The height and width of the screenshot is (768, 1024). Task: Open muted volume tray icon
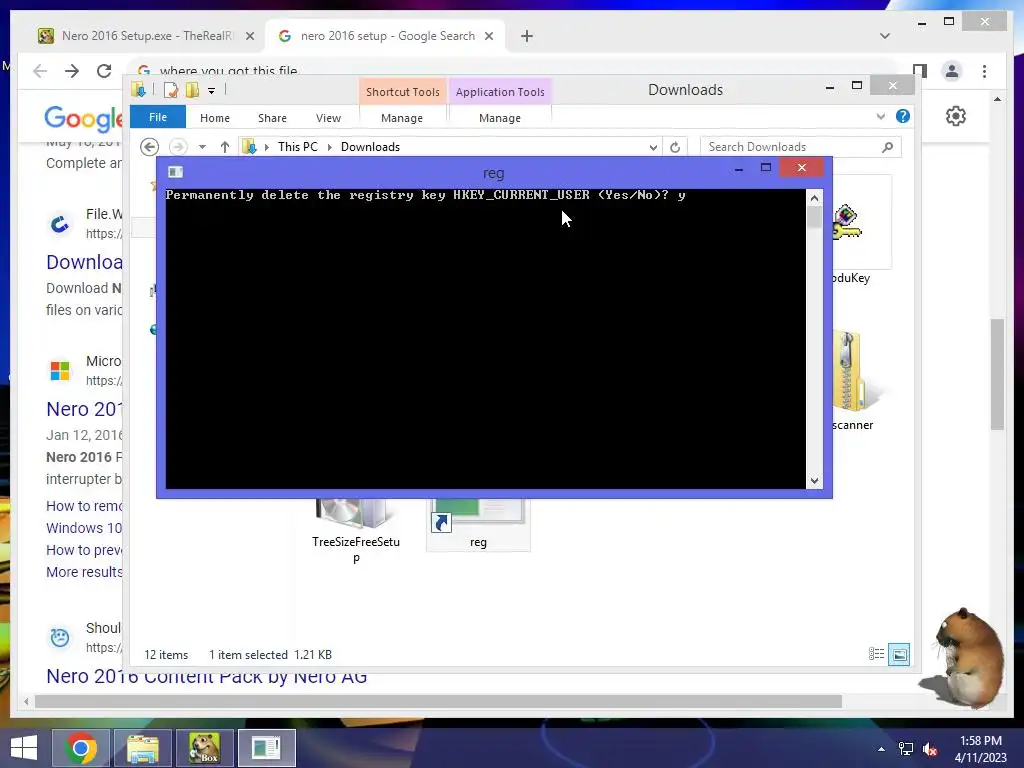(930, 749)
